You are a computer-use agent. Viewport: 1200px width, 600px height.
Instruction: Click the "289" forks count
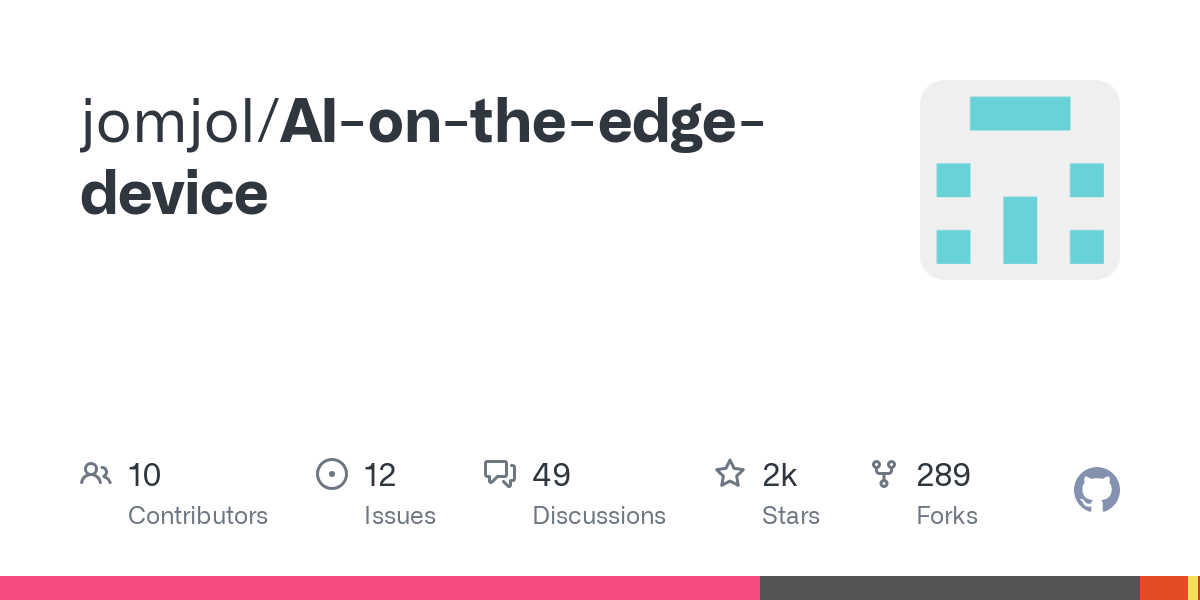[x=944, y=475]
